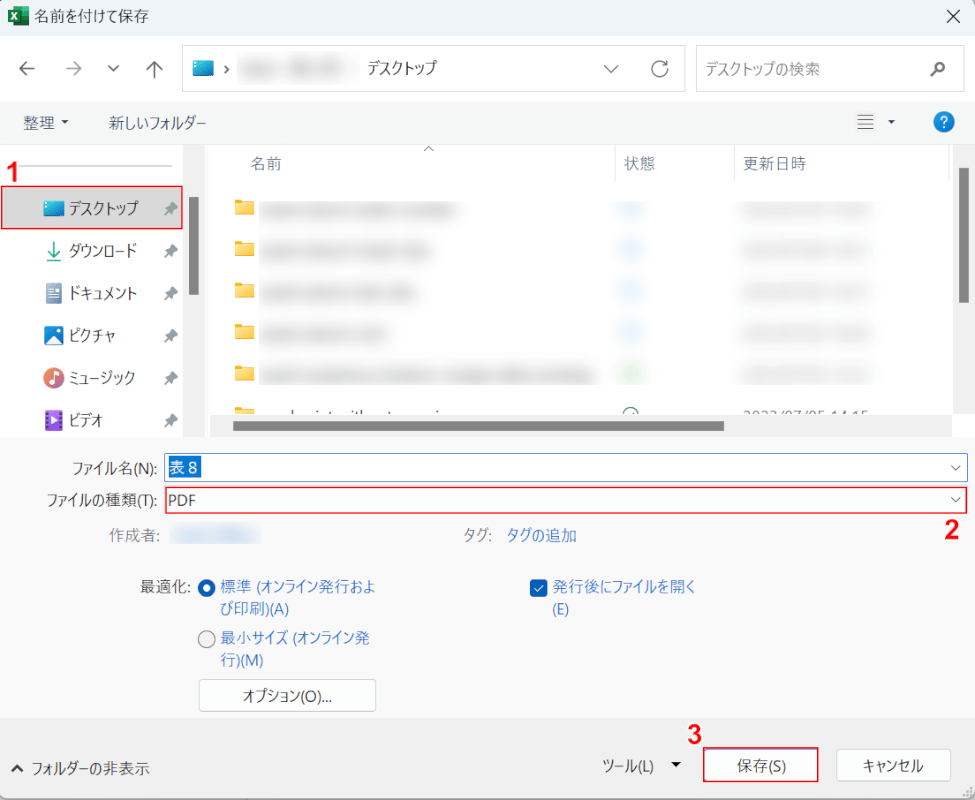This screenshot has width=975, height=800.
Task: Click the Documents folder icon
Action: (x=54, y=293)
